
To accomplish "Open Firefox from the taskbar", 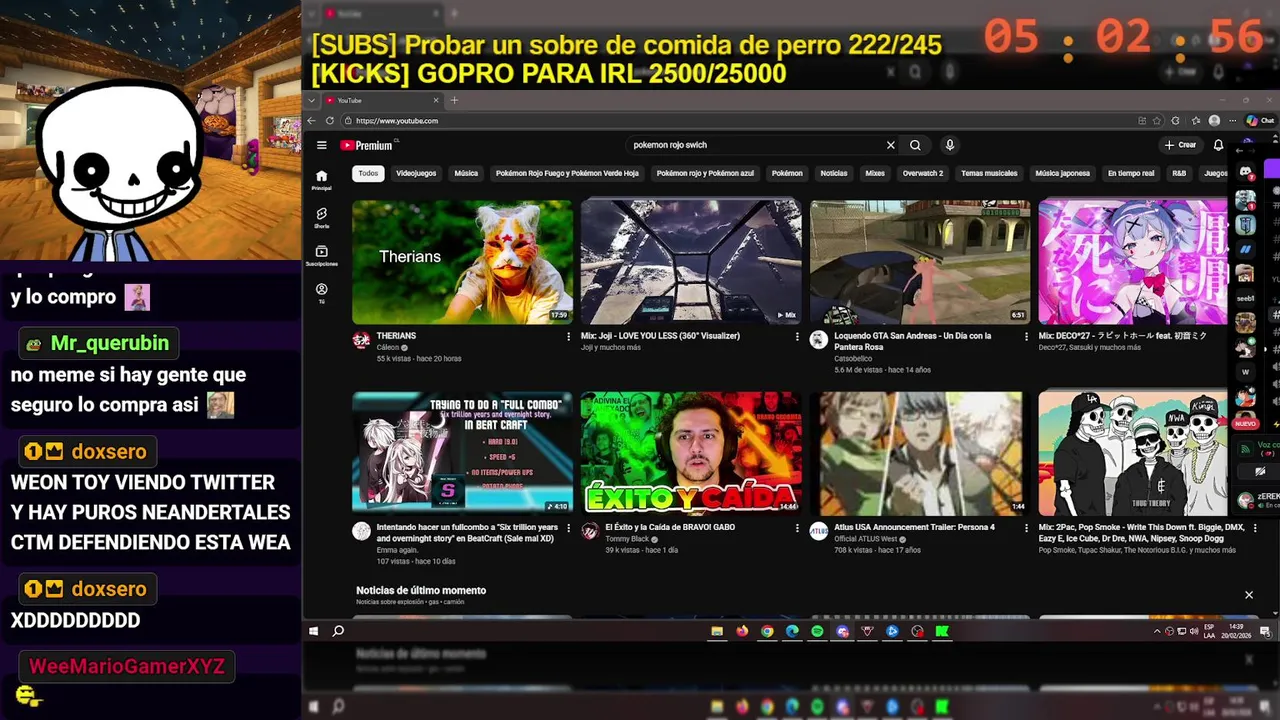I will pos(742,631).
